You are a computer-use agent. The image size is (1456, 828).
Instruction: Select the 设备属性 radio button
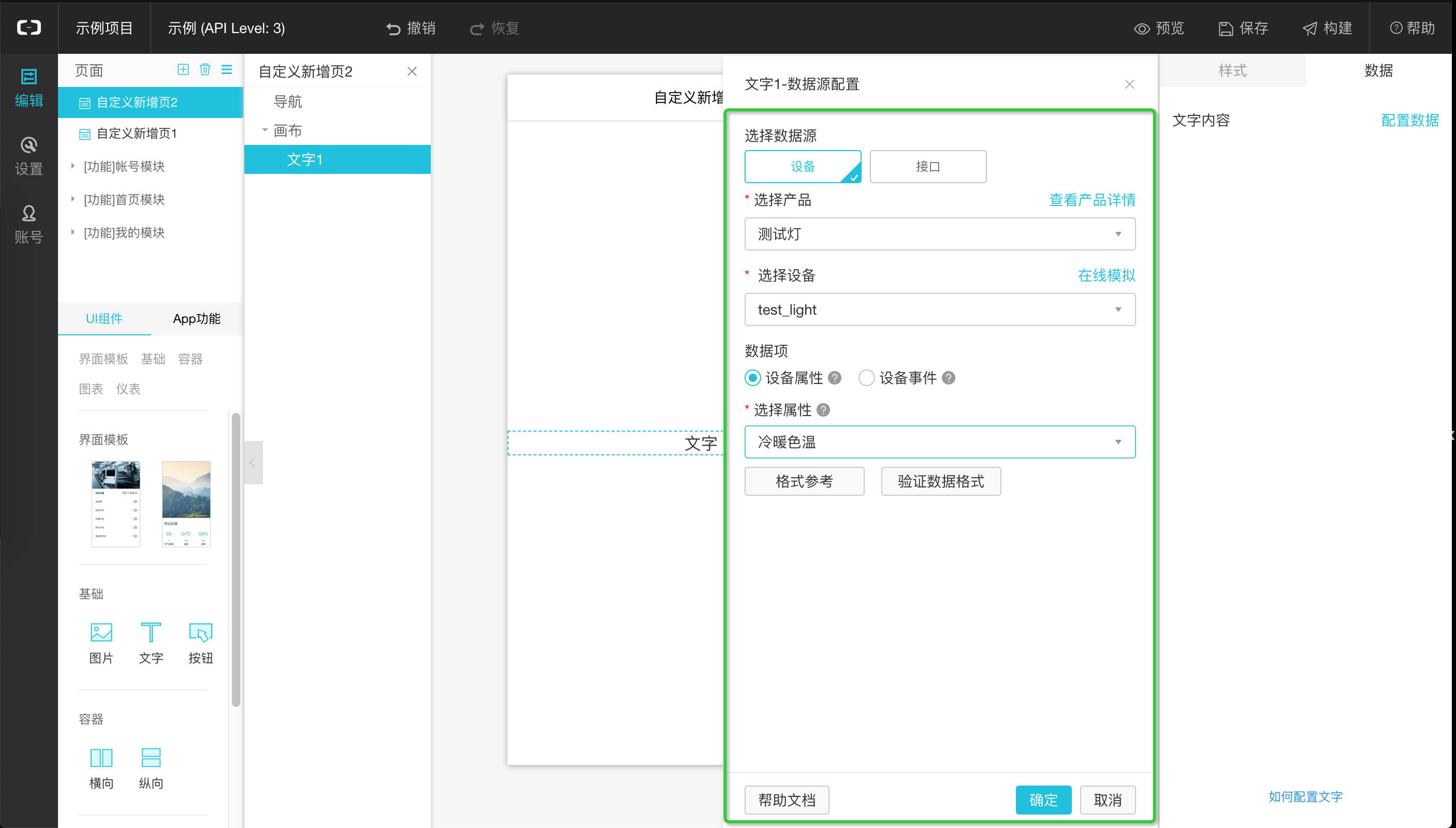(x=752, y=378)
